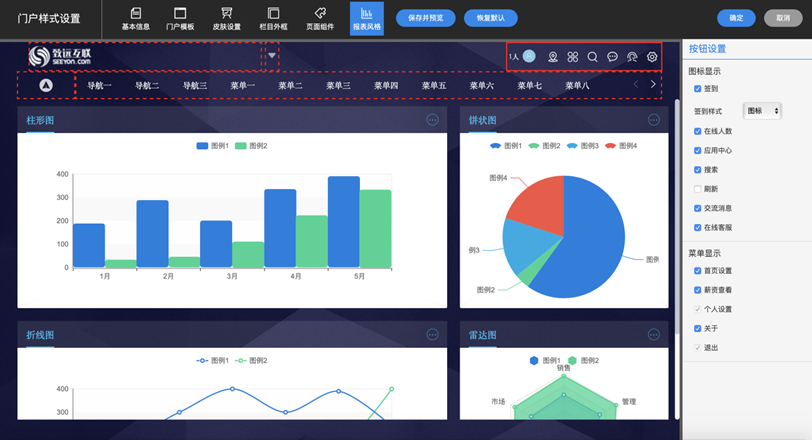Open the chat message bubble icon

tap(612, 57)
